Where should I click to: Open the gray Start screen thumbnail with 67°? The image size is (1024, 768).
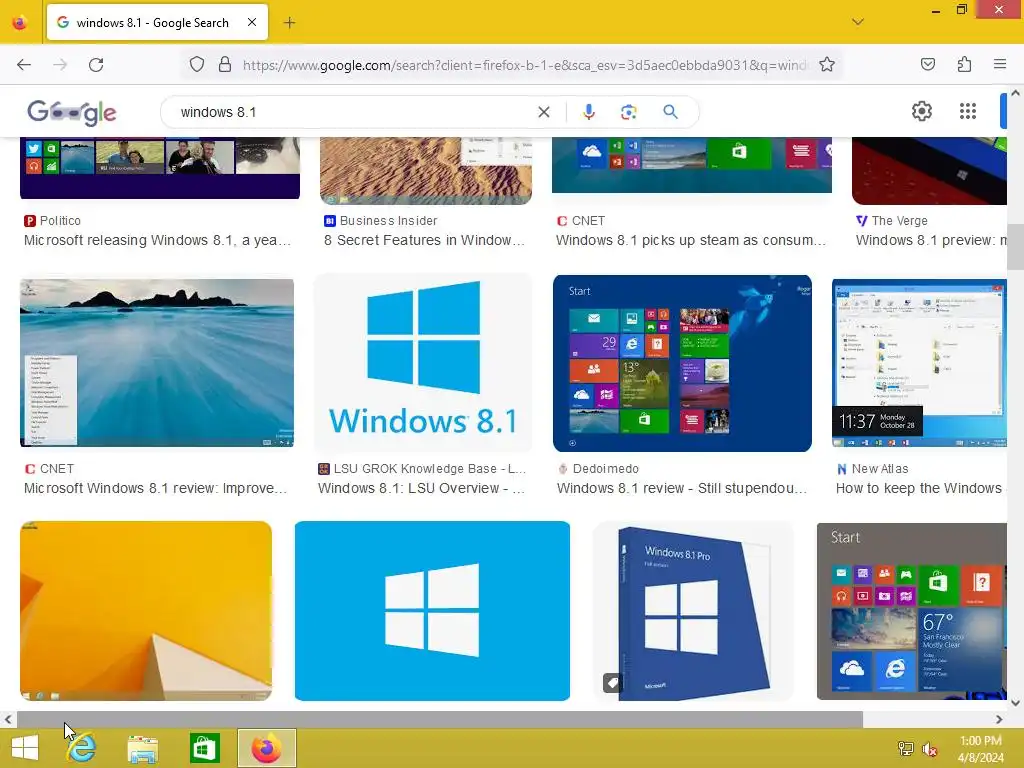[912, 611]
